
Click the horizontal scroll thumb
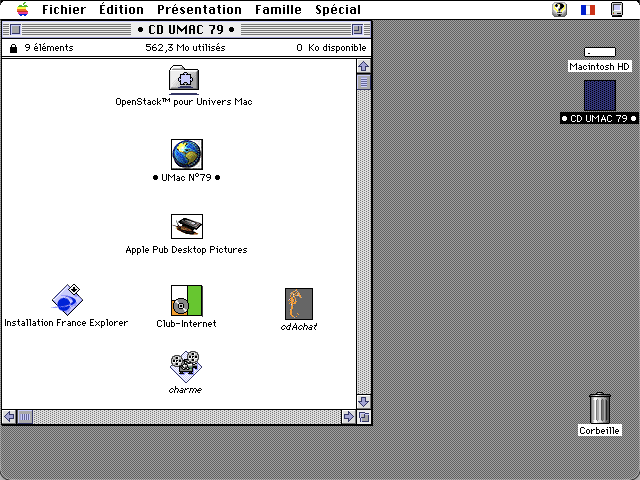(25, 417)
